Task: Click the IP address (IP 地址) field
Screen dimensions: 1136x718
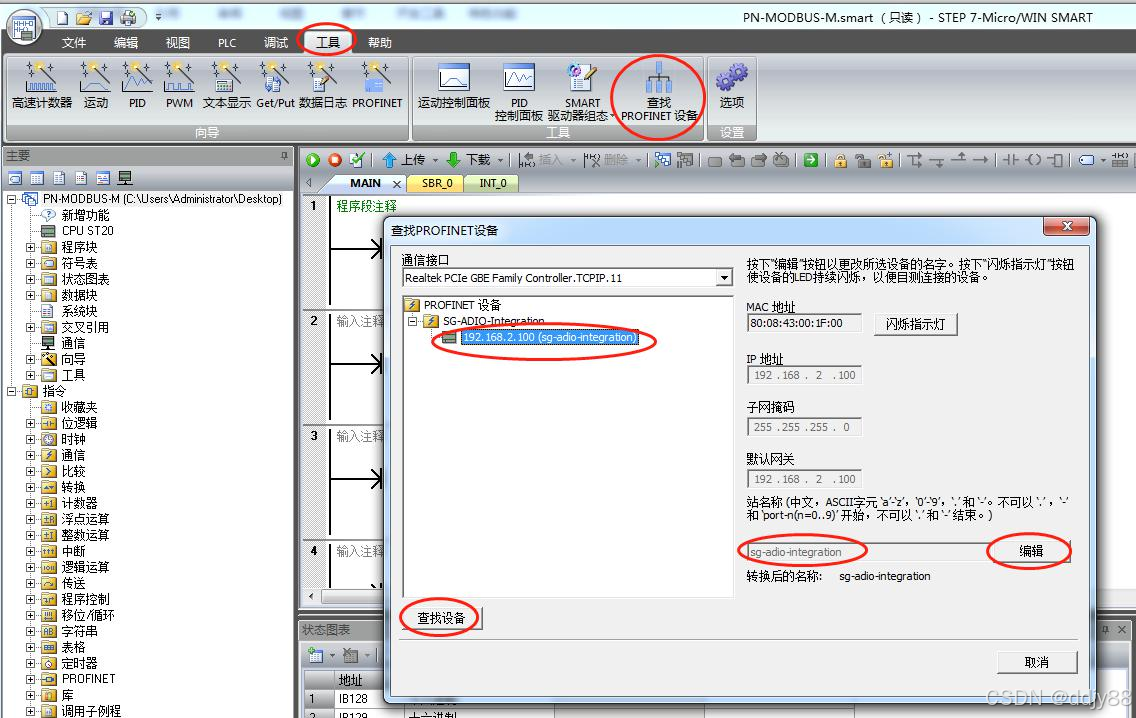Action: (x=804, y=375)
